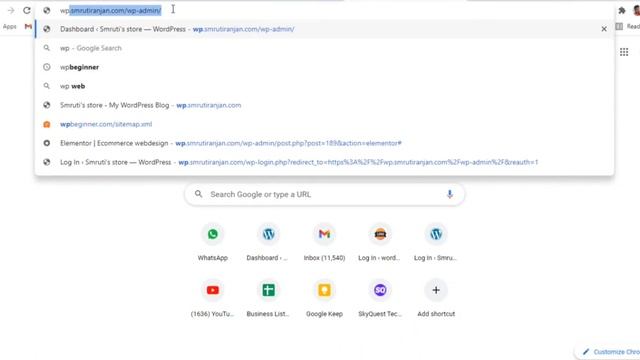Click the voice search microphone icon

[449, 194]
